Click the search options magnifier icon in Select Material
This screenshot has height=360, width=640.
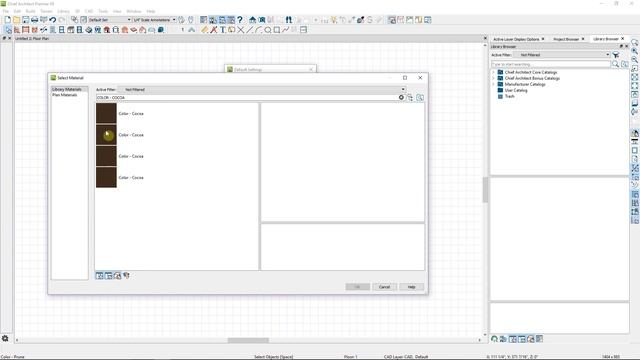(420, 98)
